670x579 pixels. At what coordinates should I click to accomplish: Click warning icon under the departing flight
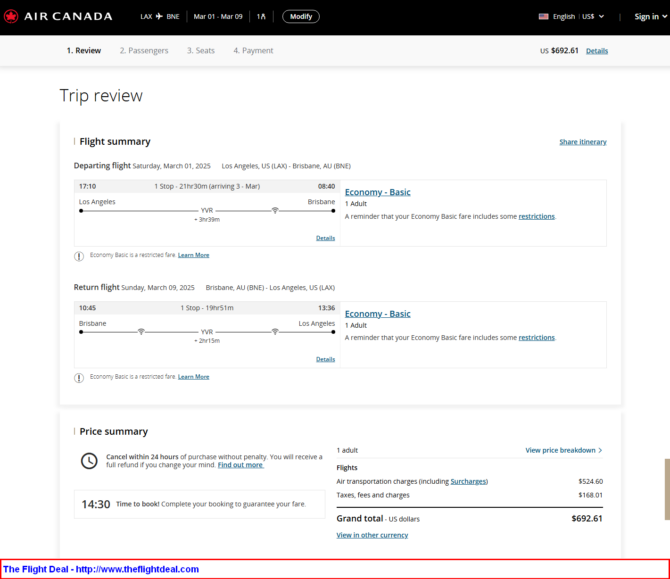click(x=79, y=255)
